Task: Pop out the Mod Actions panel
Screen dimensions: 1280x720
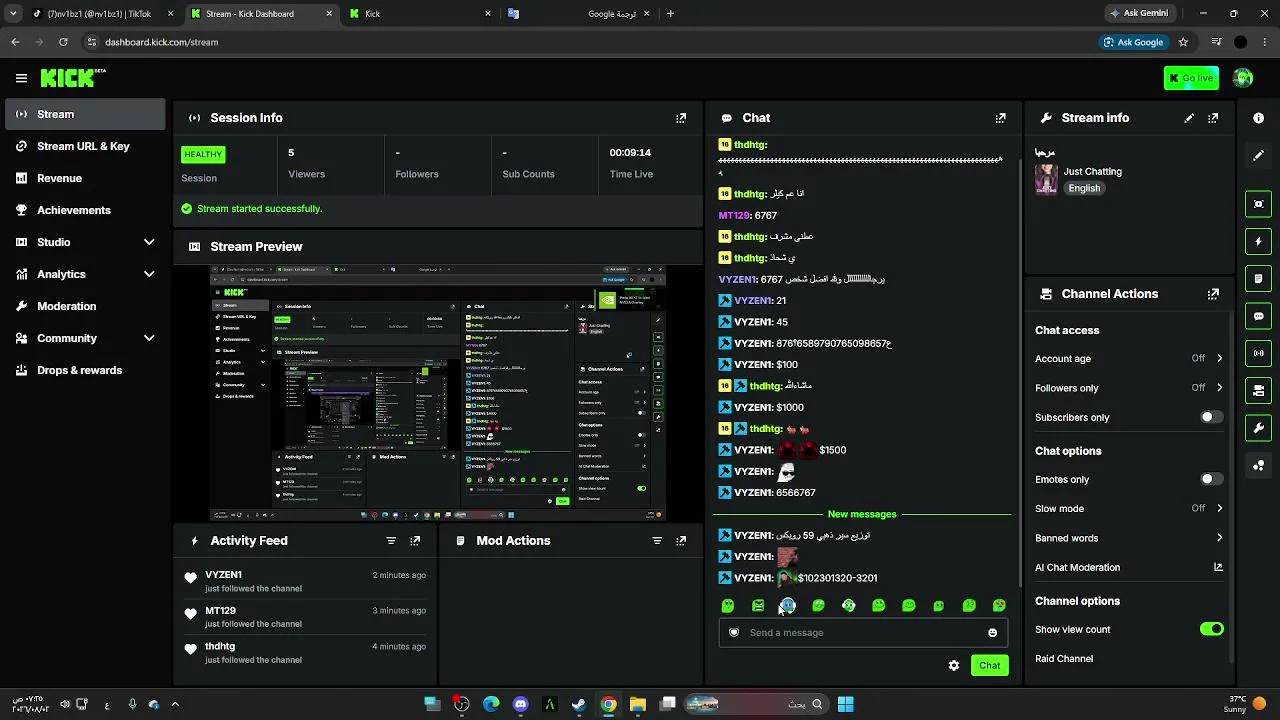Action: pos(681,541)
